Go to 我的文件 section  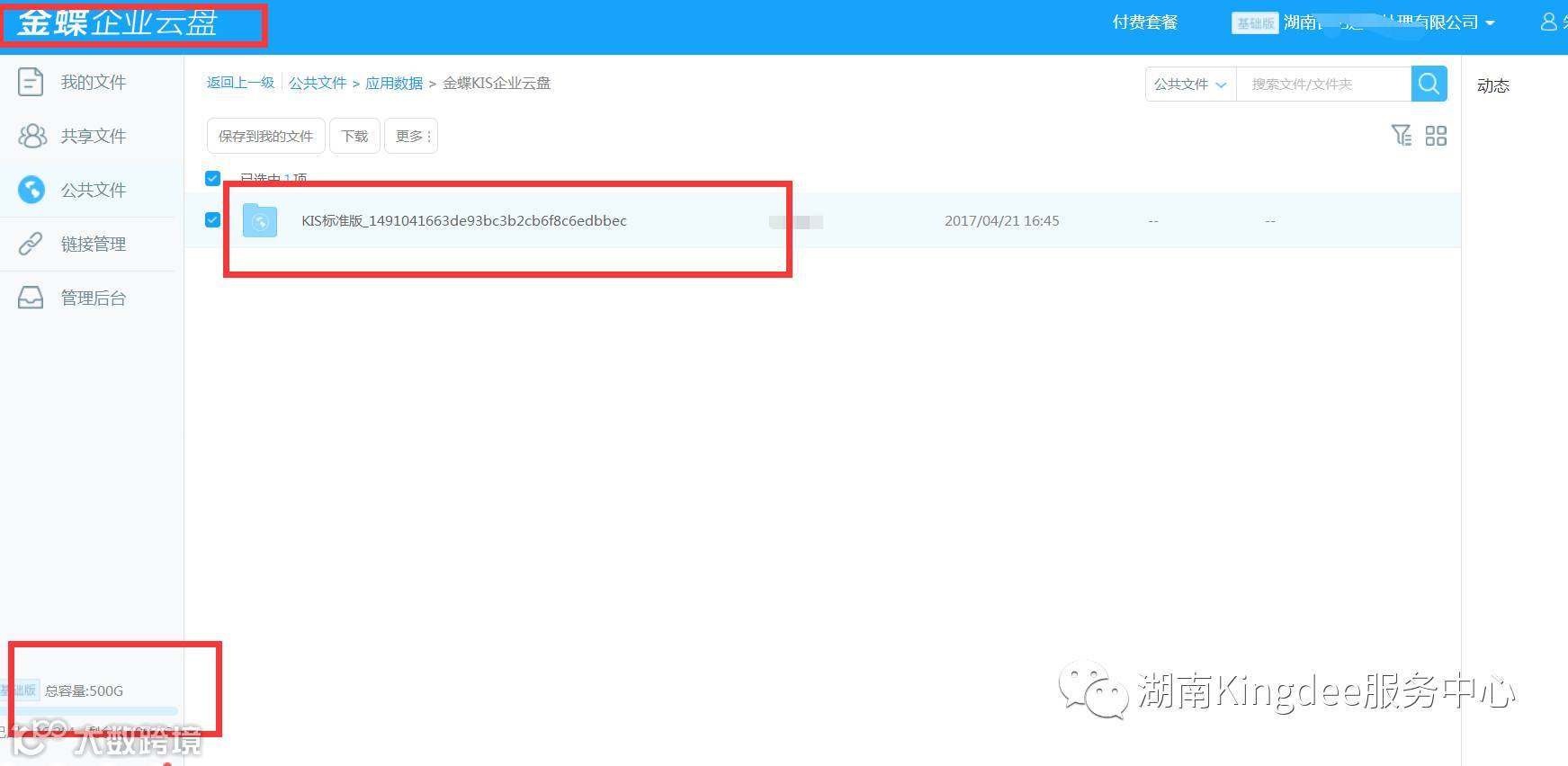(94, 82)
